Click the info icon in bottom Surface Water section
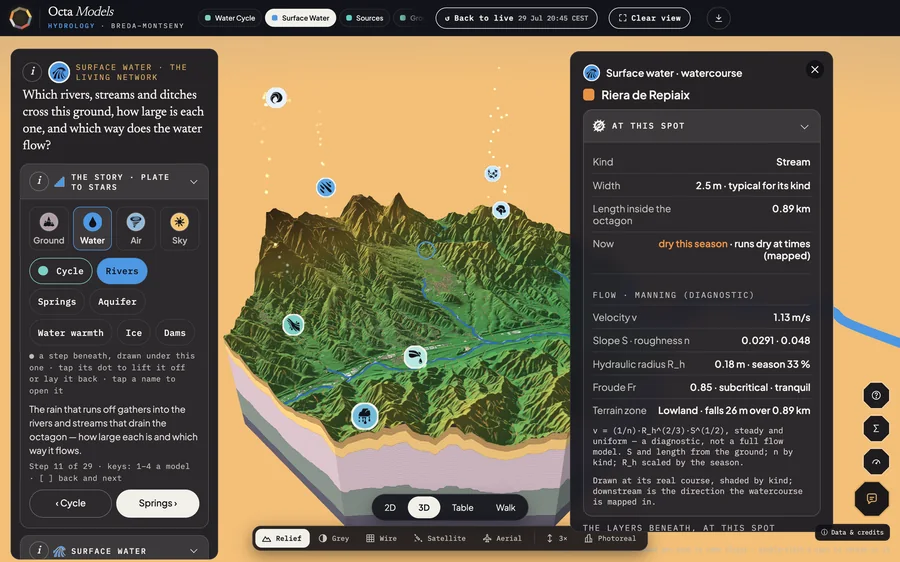900x562 pixels. click(39, 550)
